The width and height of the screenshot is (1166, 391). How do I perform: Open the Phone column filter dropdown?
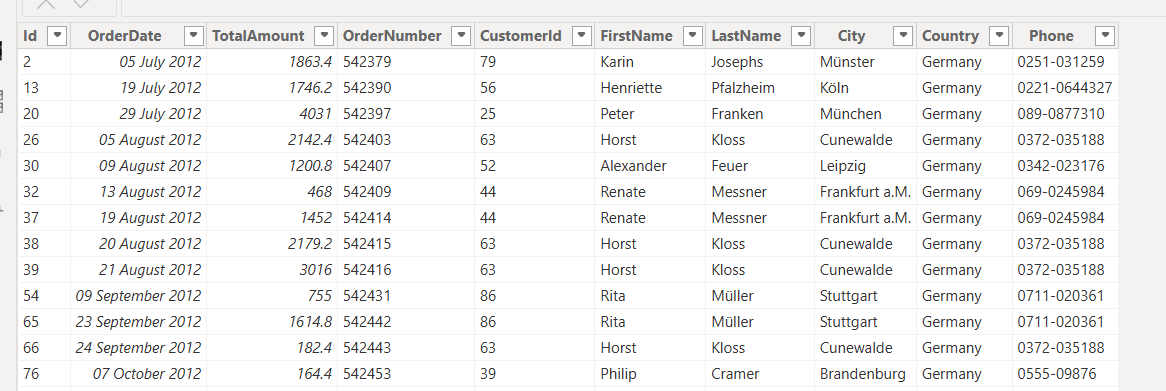pos(1106,36)
